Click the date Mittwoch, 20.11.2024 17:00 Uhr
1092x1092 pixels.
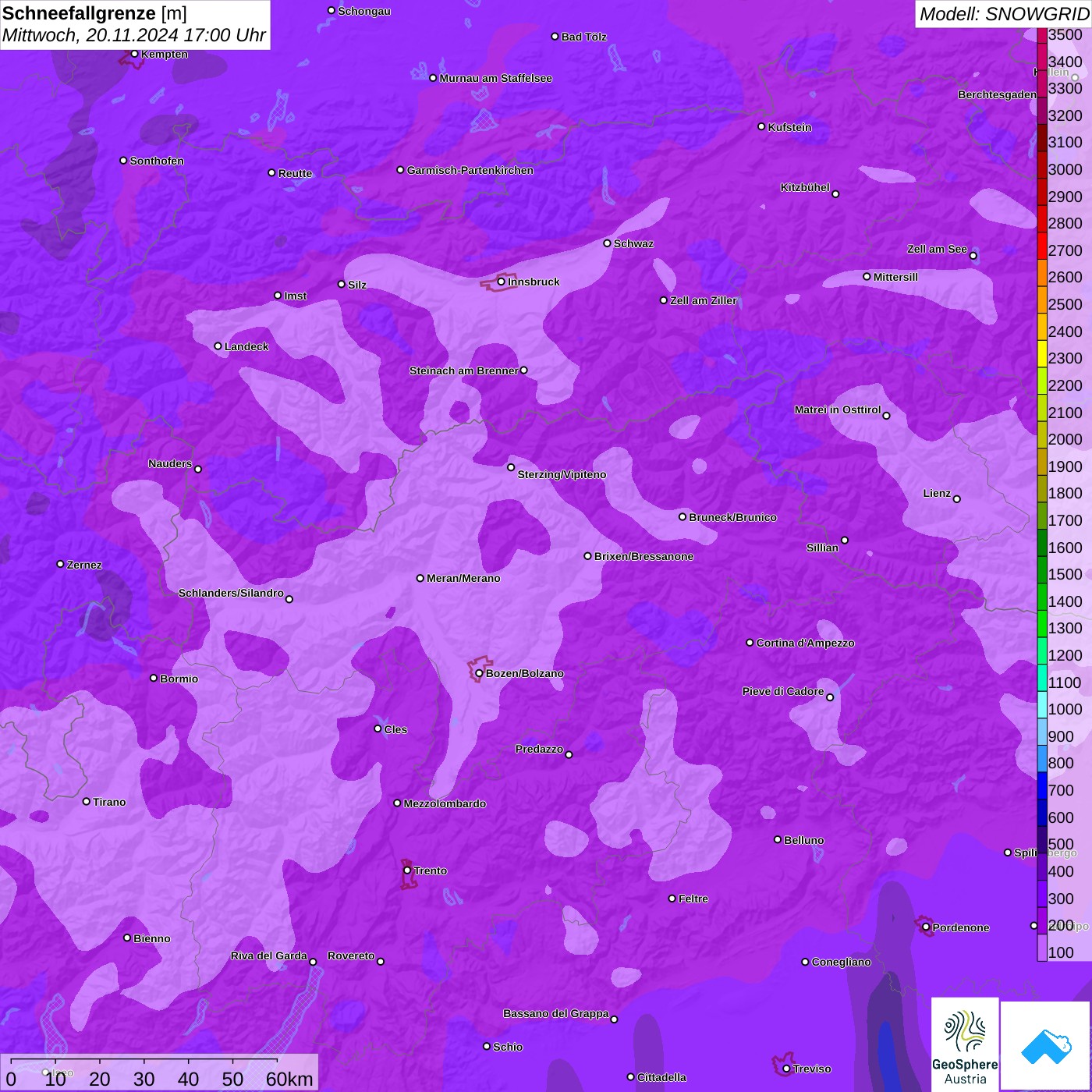134,35
